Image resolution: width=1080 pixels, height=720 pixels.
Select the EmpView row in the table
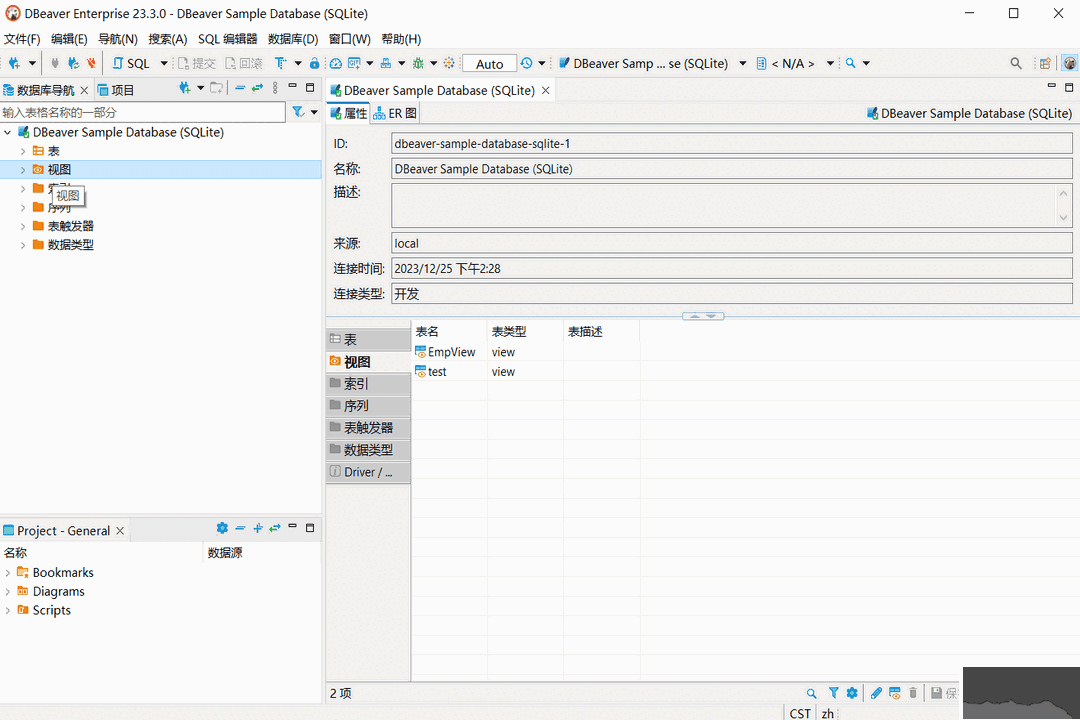point(451,352)
